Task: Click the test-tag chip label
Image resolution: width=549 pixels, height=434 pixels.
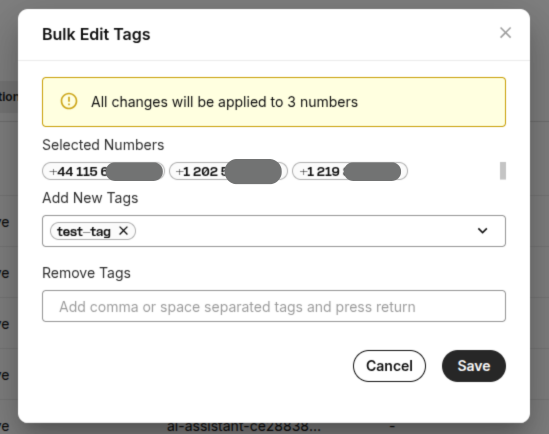Action: pyautogui.click(x=84, y=231)
